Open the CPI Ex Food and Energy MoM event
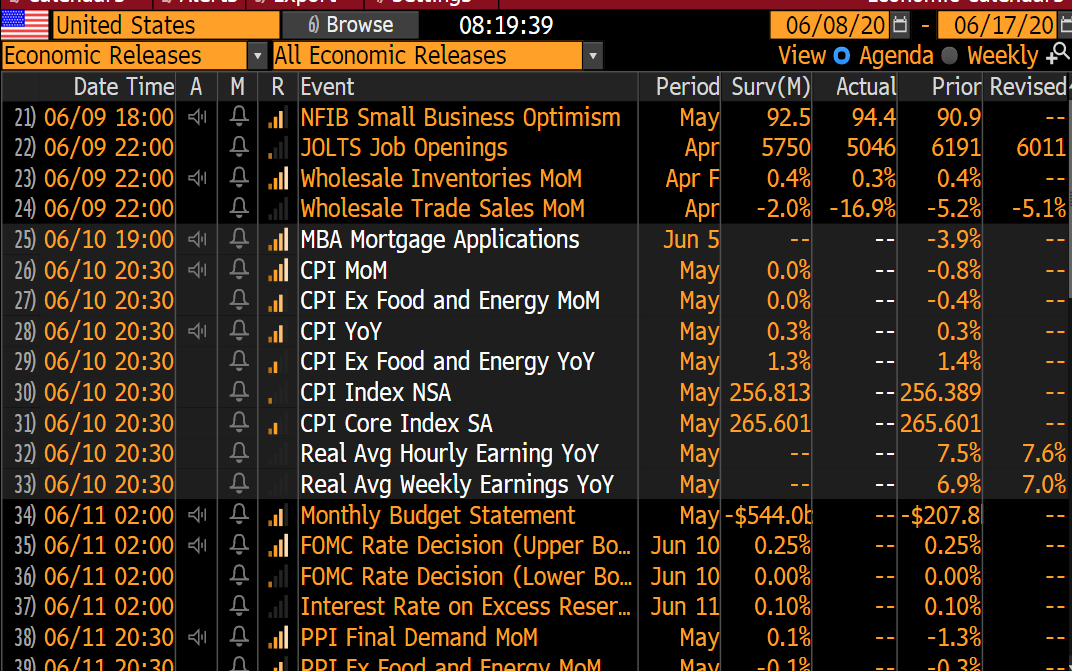This screenshot has width=1072, height=671. coord(450,300)
